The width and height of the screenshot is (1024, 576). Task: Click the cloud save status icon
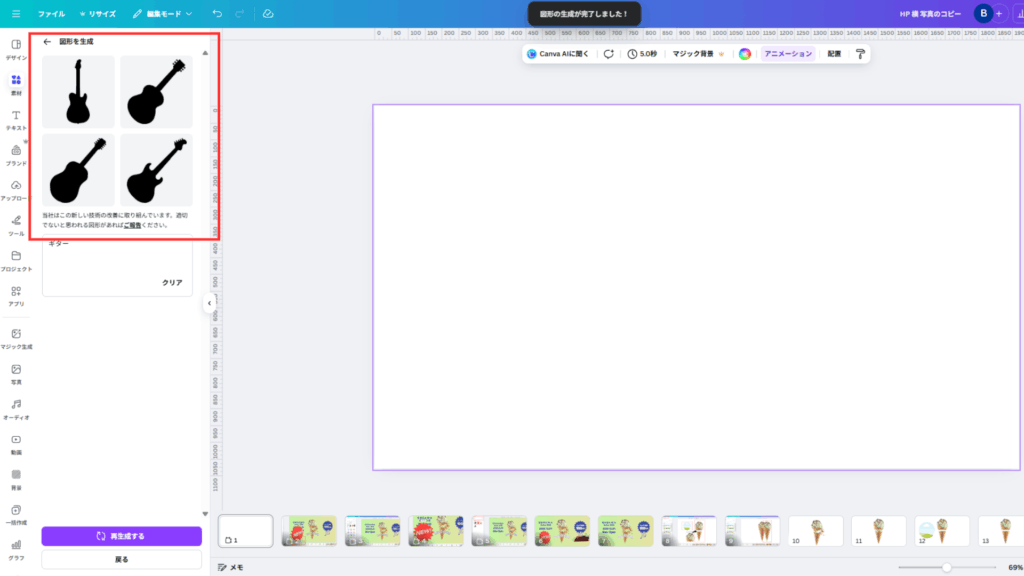[268, 14]
